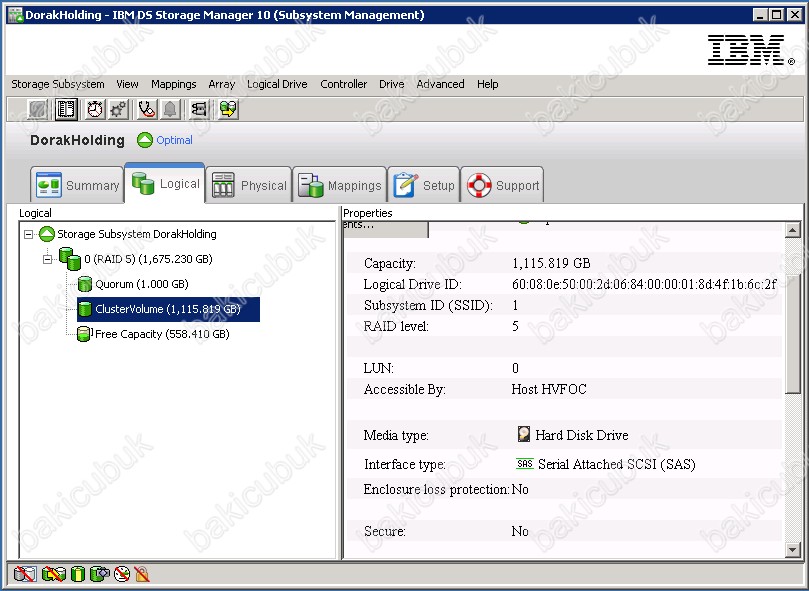This screenshot has height=591, width=809.
Task: Click the 'Host HVFOC' accessible by value
Action: (549, 389)
